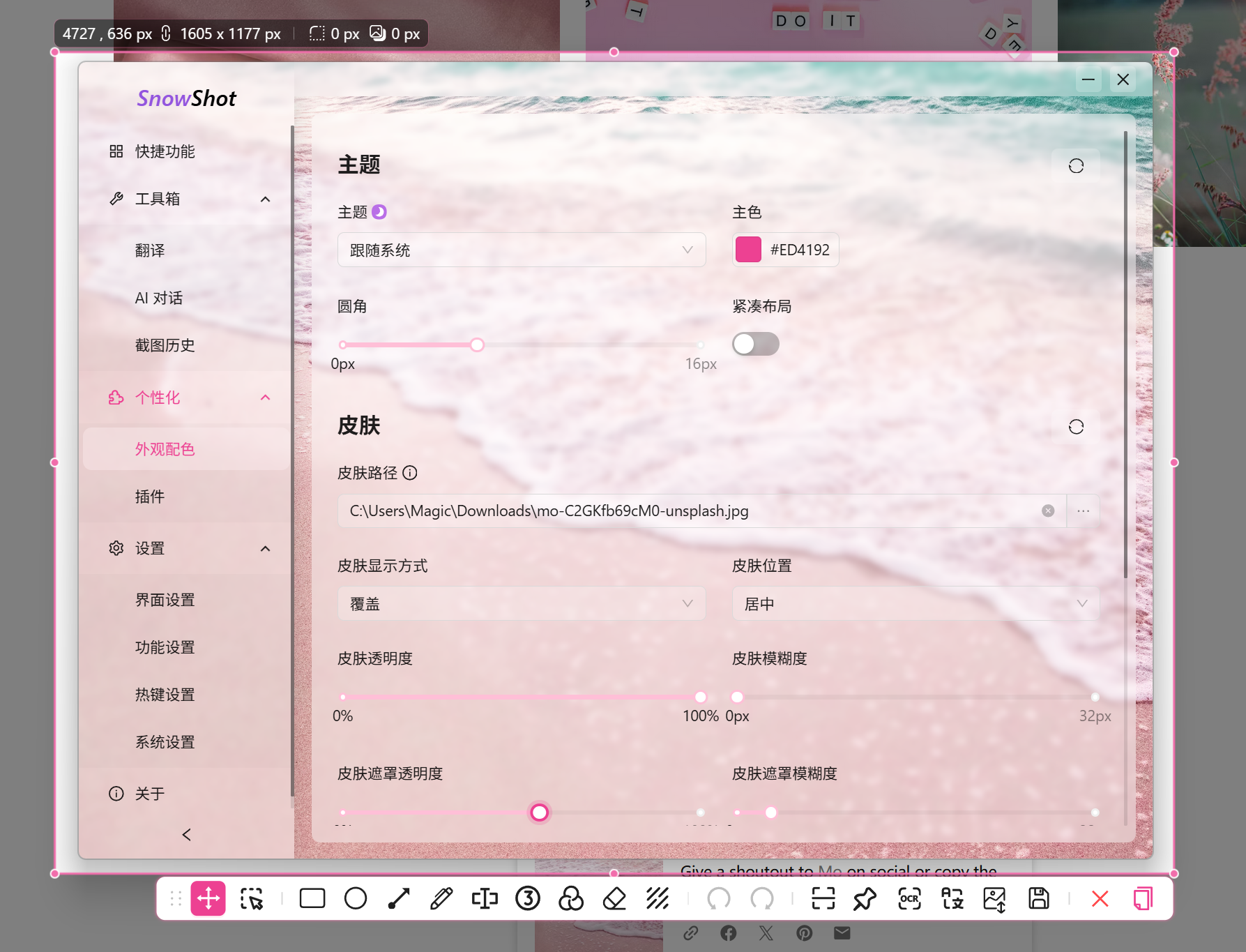The width and height of the screenshot is (1246, 952).
Task: Pin the screenshot to the screen
Action: tap(865, 898)
